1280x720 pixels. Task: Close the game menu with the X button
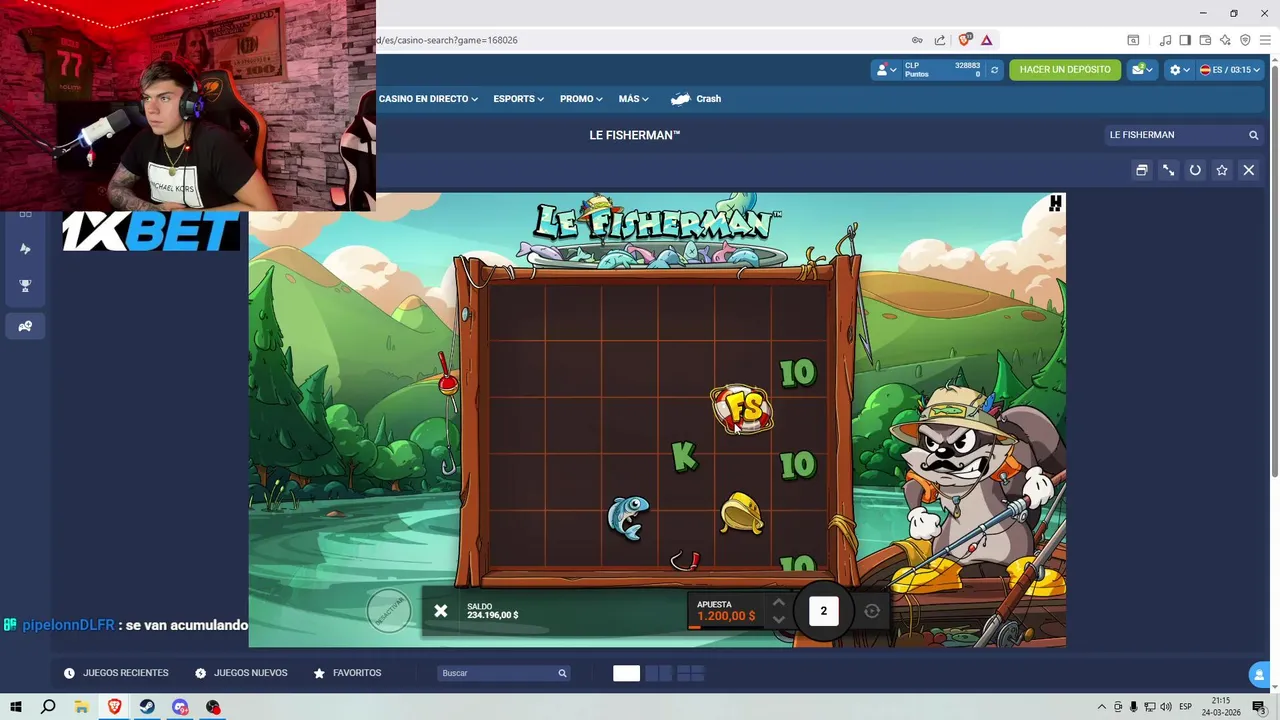pos(441,610)
